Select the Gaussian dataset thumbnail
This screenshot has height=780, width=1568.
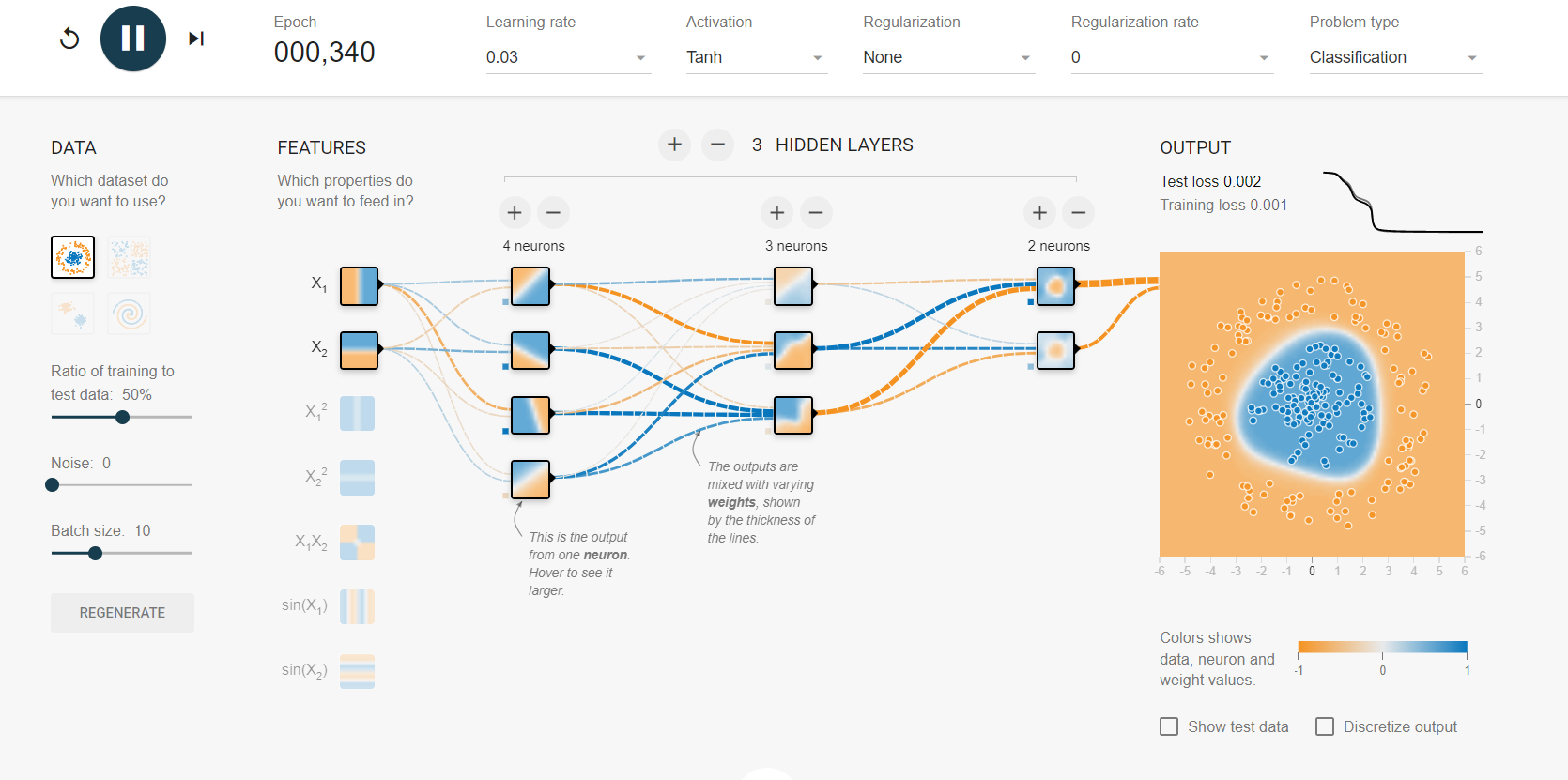[73, 314]
